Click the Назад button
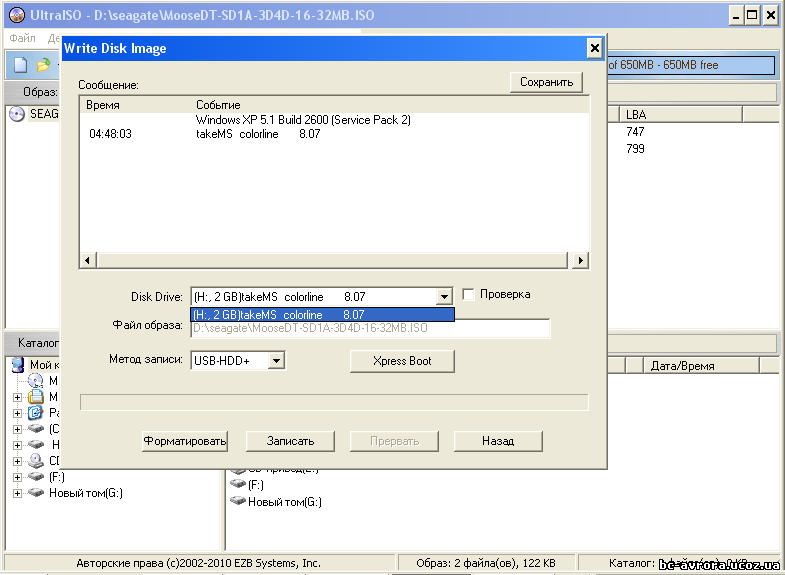The height and width of the screenshot is (575, 785). coord(498,441)
